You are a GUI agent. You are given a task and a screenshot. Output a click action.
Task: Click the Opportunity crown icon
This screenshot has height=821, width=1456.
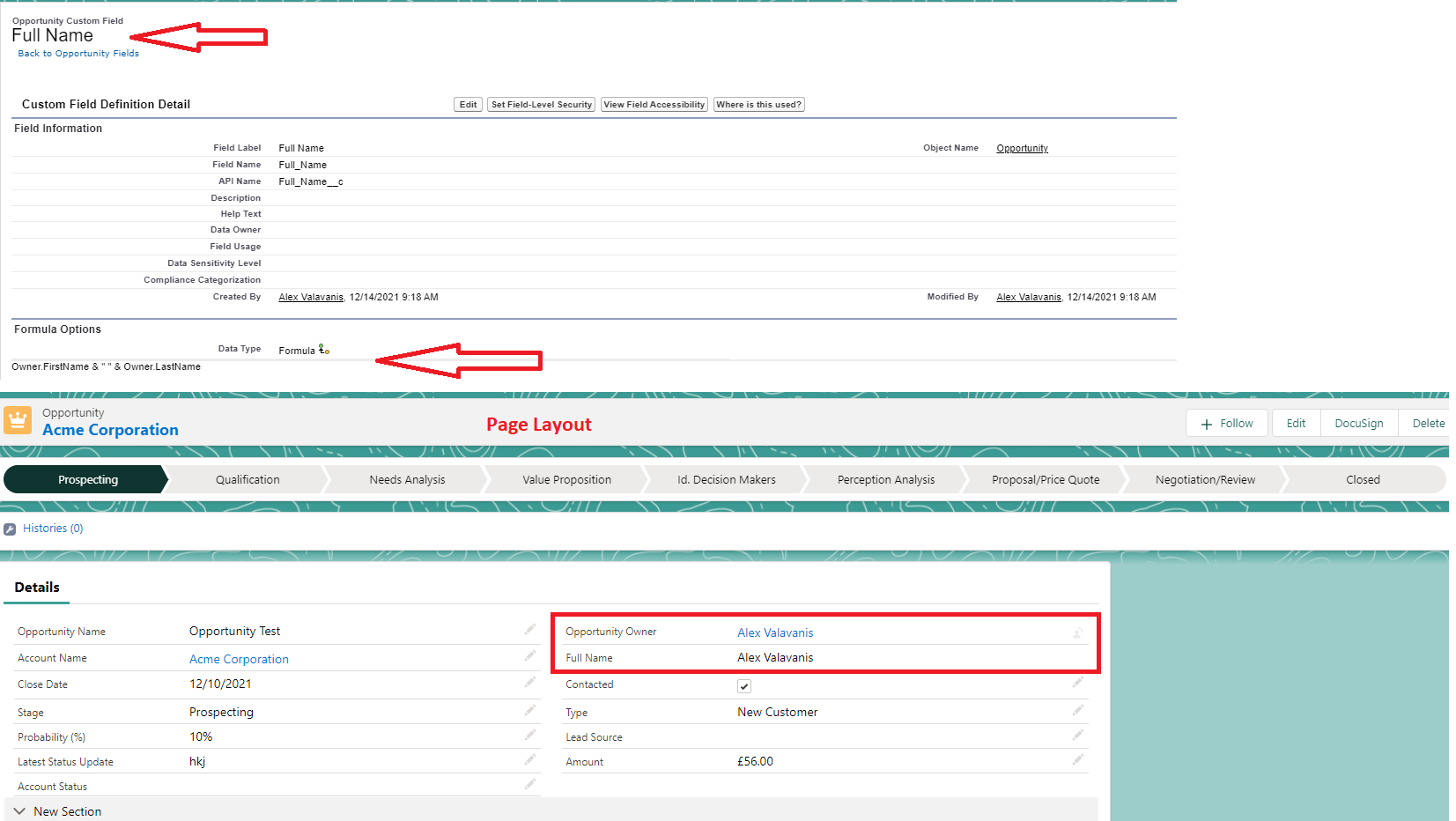pos(18,420)
